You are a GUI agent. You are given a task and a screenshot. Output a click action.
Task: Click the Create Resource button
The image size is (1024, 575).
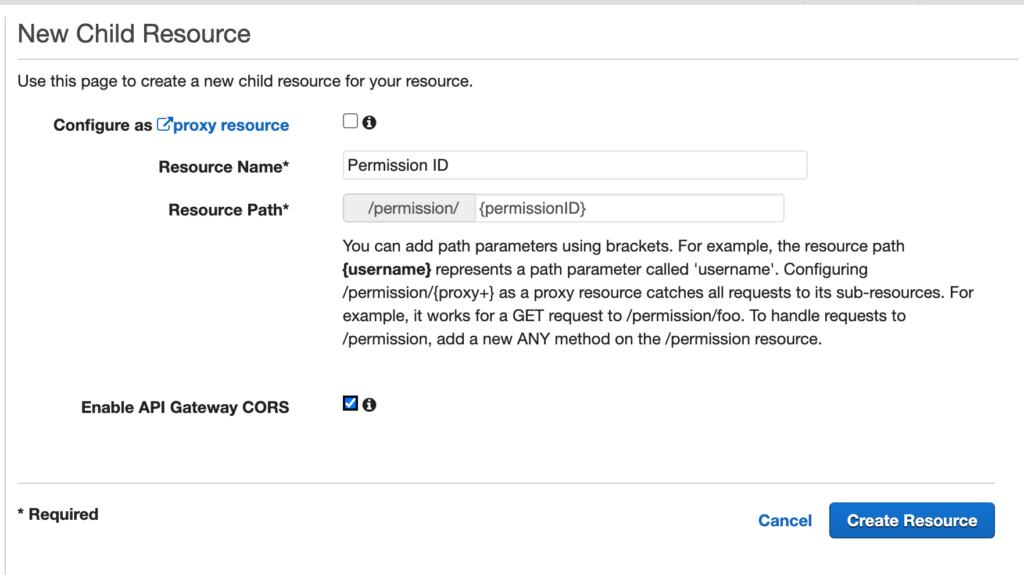coord(911,520)
